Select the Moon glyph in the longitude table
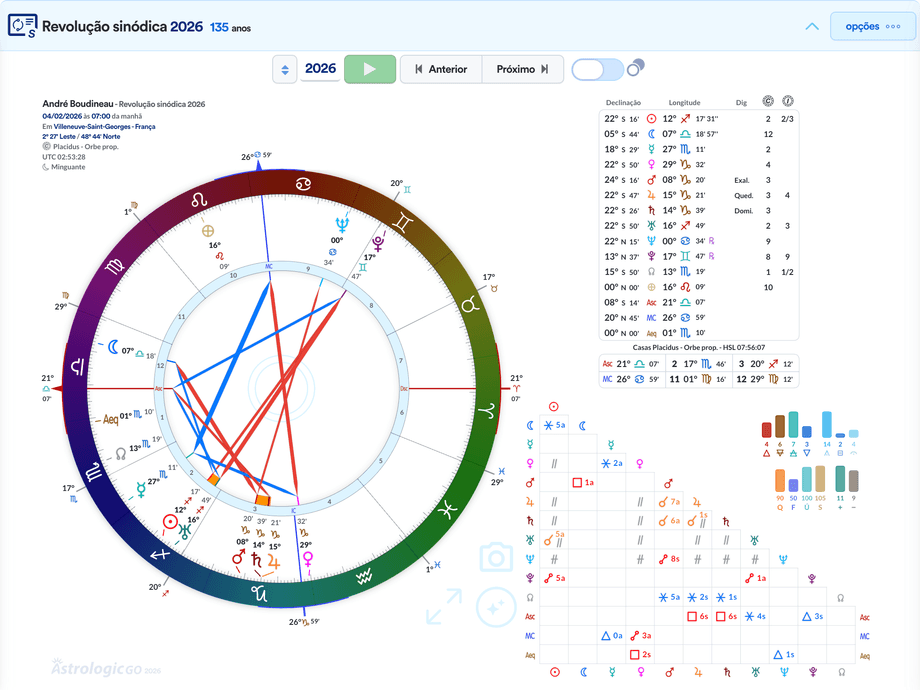This screenshot has width=920, height=690. 651,134
